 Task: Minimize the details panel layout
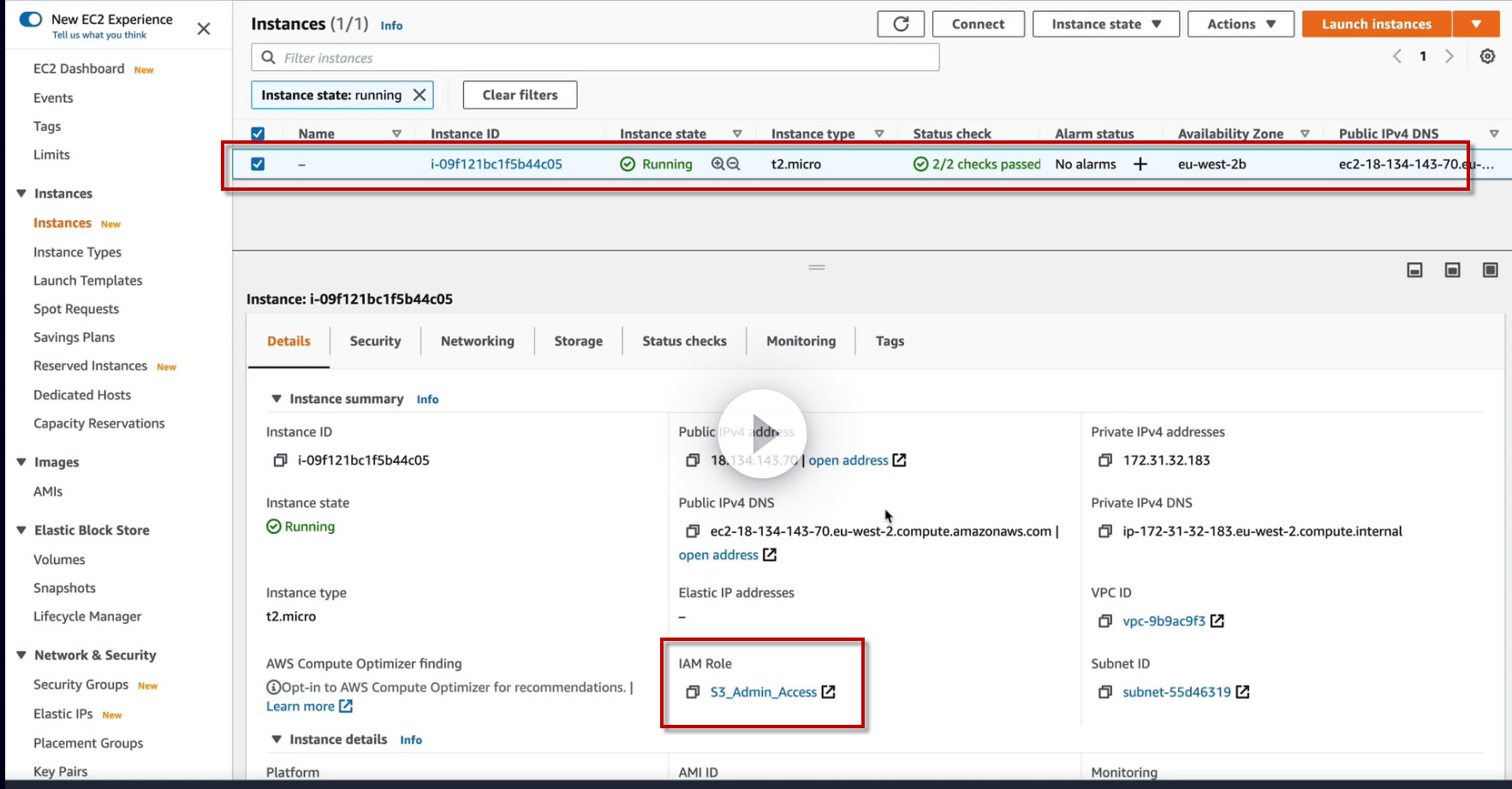coord(1415,270)
